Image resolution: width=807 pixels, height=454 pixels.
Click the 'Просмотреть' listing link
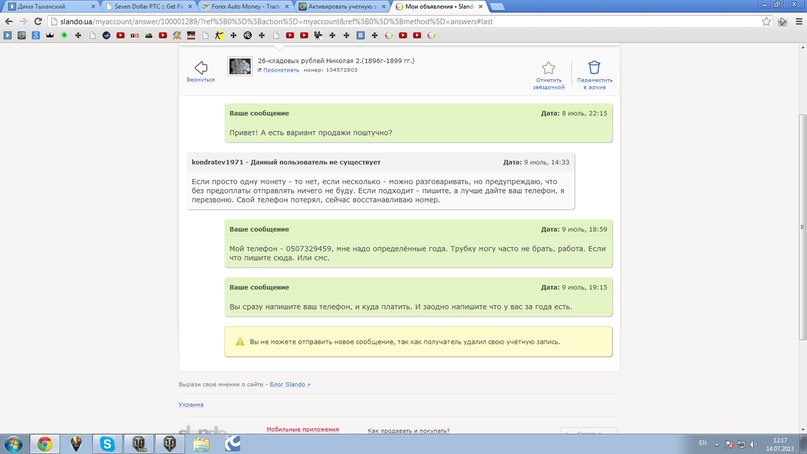pyautogui.click(x=280, y=71)
